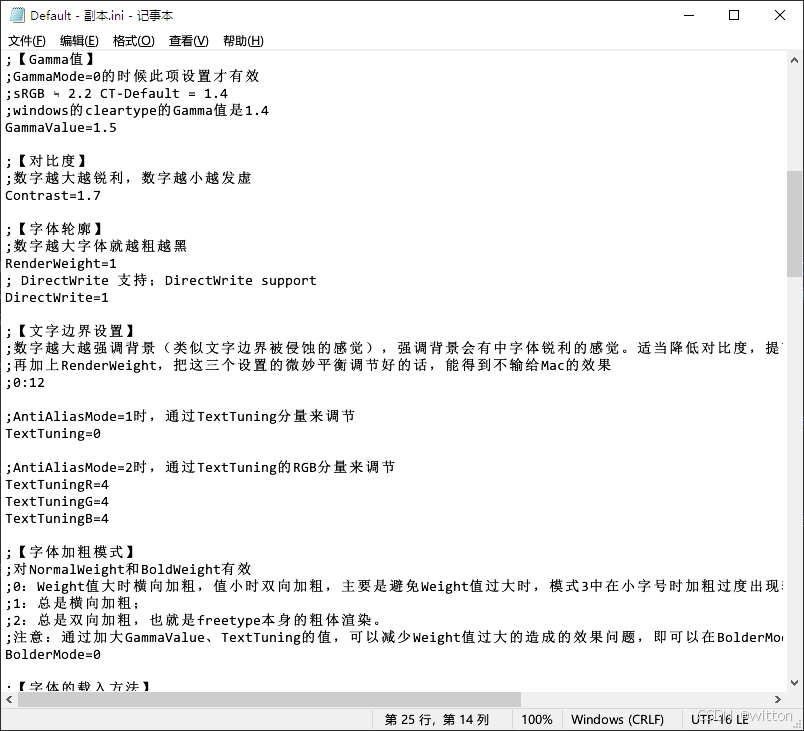
Task: Open the 帮助(H) menu
Action: coord(241,40)
